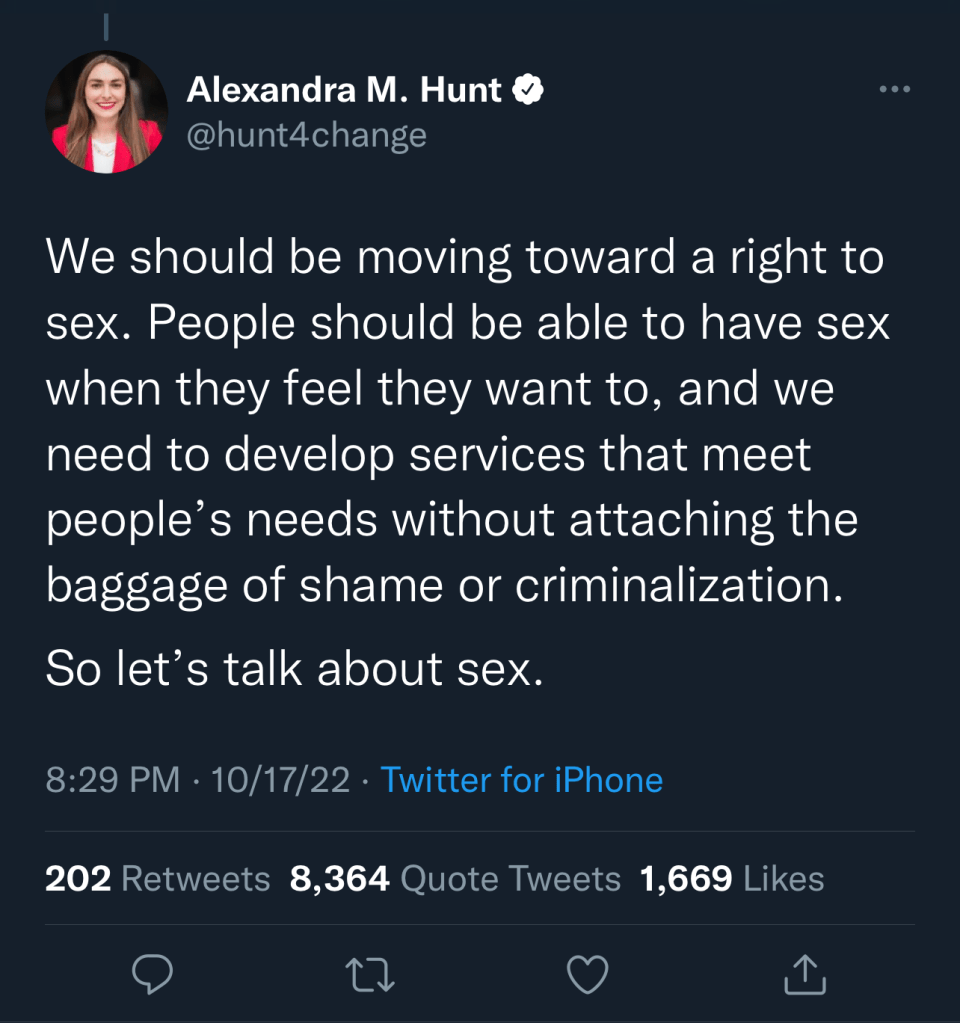The image size is (960, 1023).
Task: Click the Alexandra M. Hunt display name
Action: coord(344,91)
